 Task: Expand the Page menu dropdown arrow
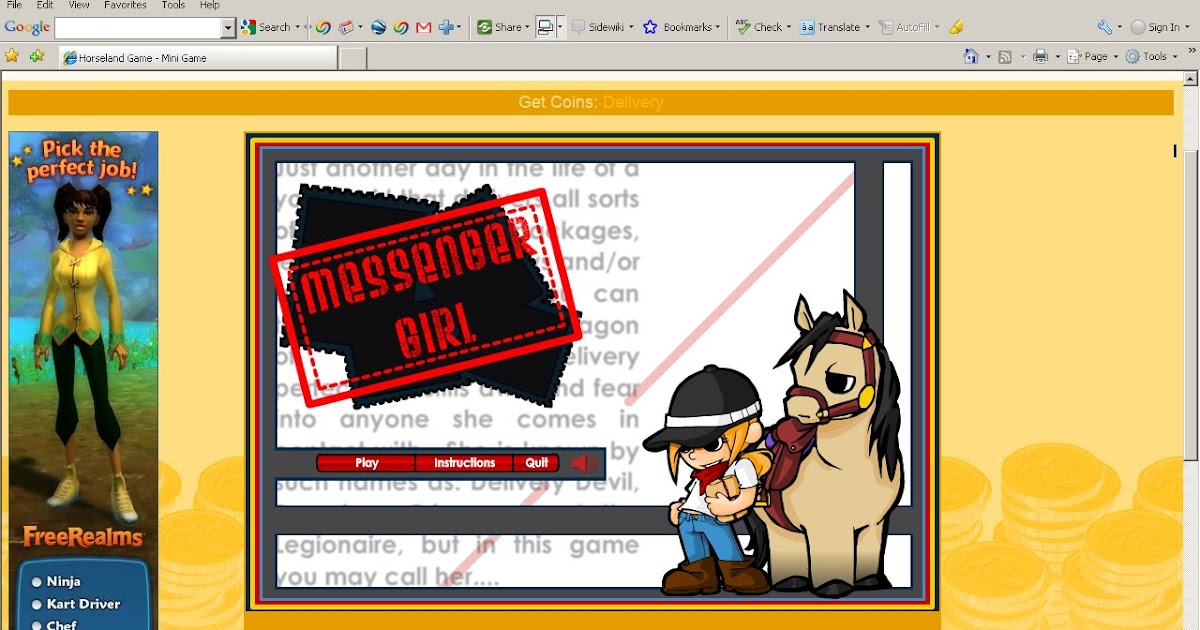[x=1116, y=56]
